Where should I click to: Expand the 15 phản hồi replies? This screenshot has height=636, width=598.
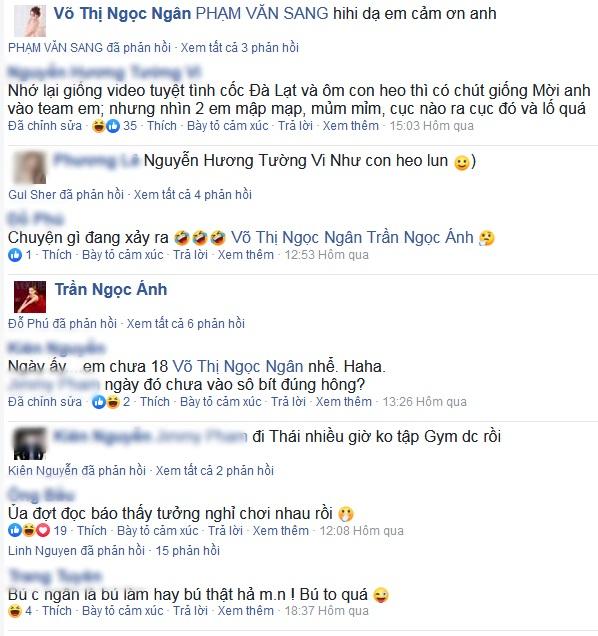(x=187, y=551)
